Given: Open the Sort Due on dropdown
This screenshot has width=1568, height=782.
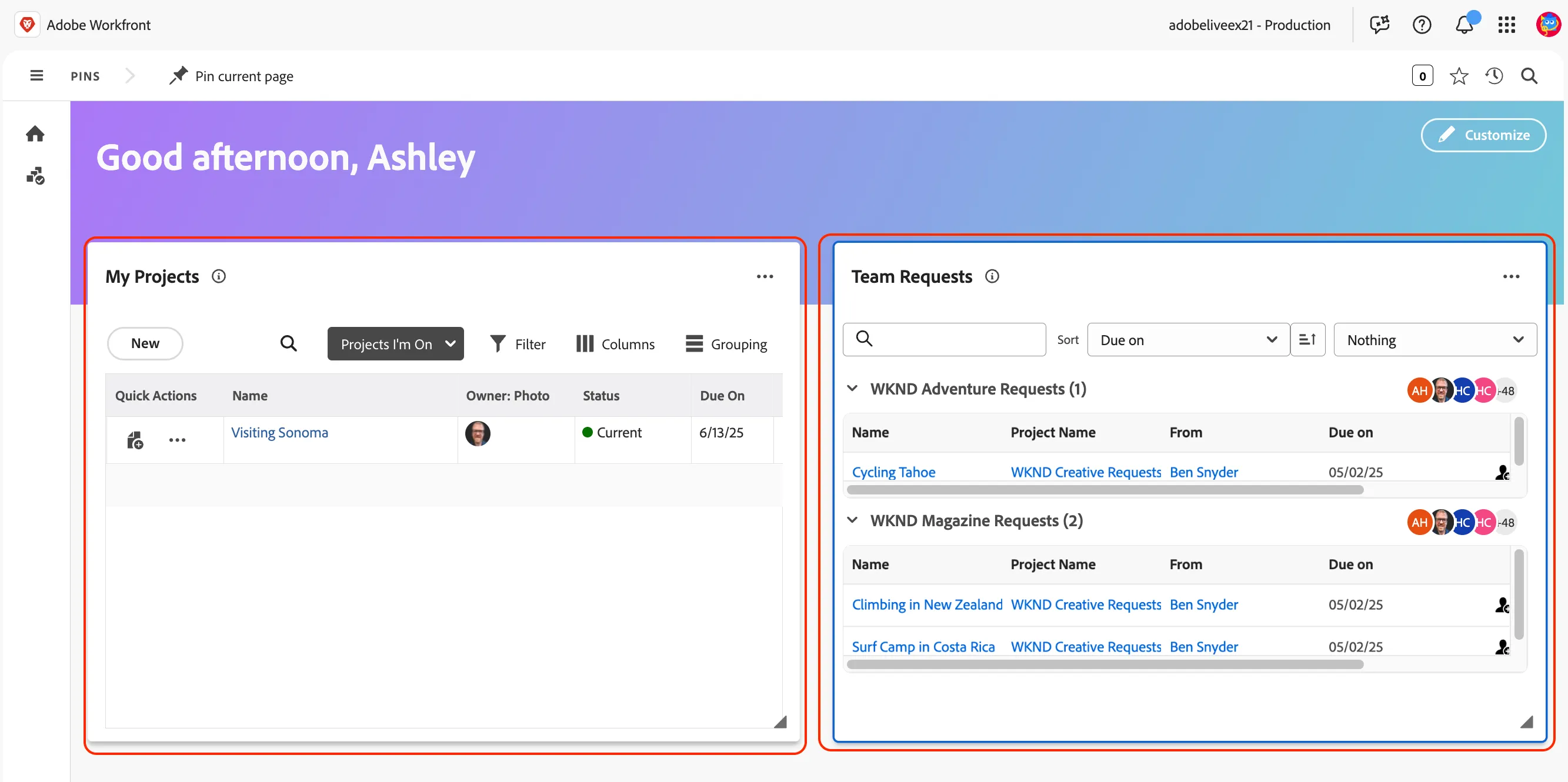Looking at the screenshot, I should 1188,340.
